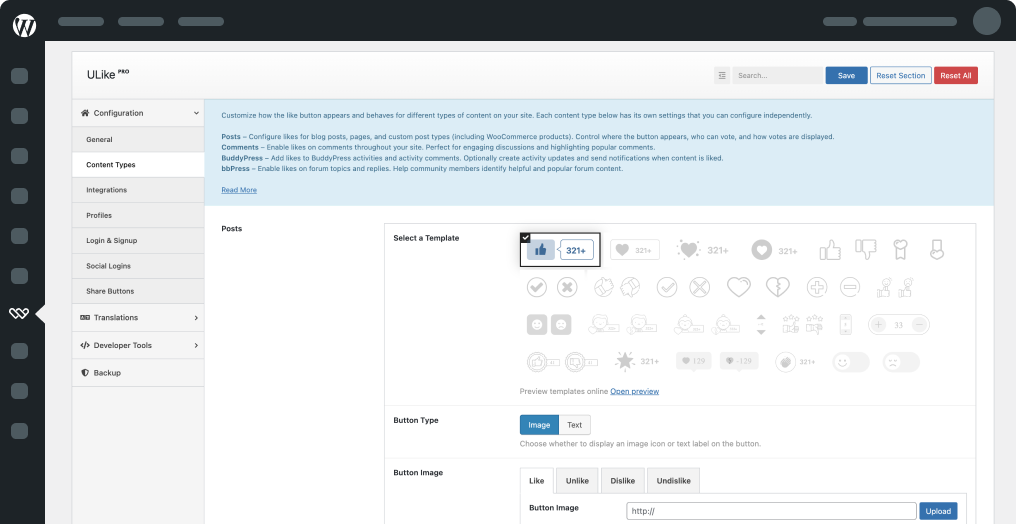Expand the Translations menu arrow

tap(196, 318)
